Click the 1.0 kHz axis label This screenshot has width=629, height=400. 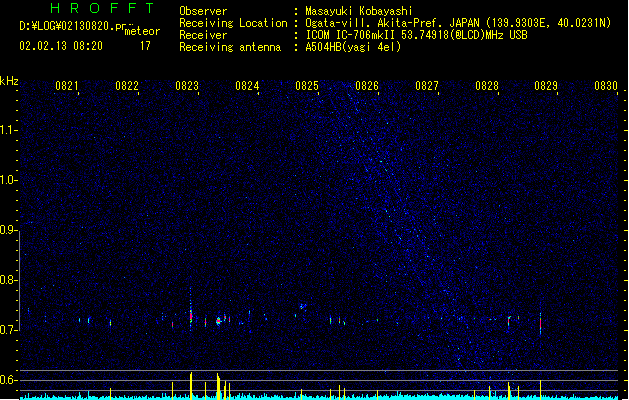[x=8, y=180]
